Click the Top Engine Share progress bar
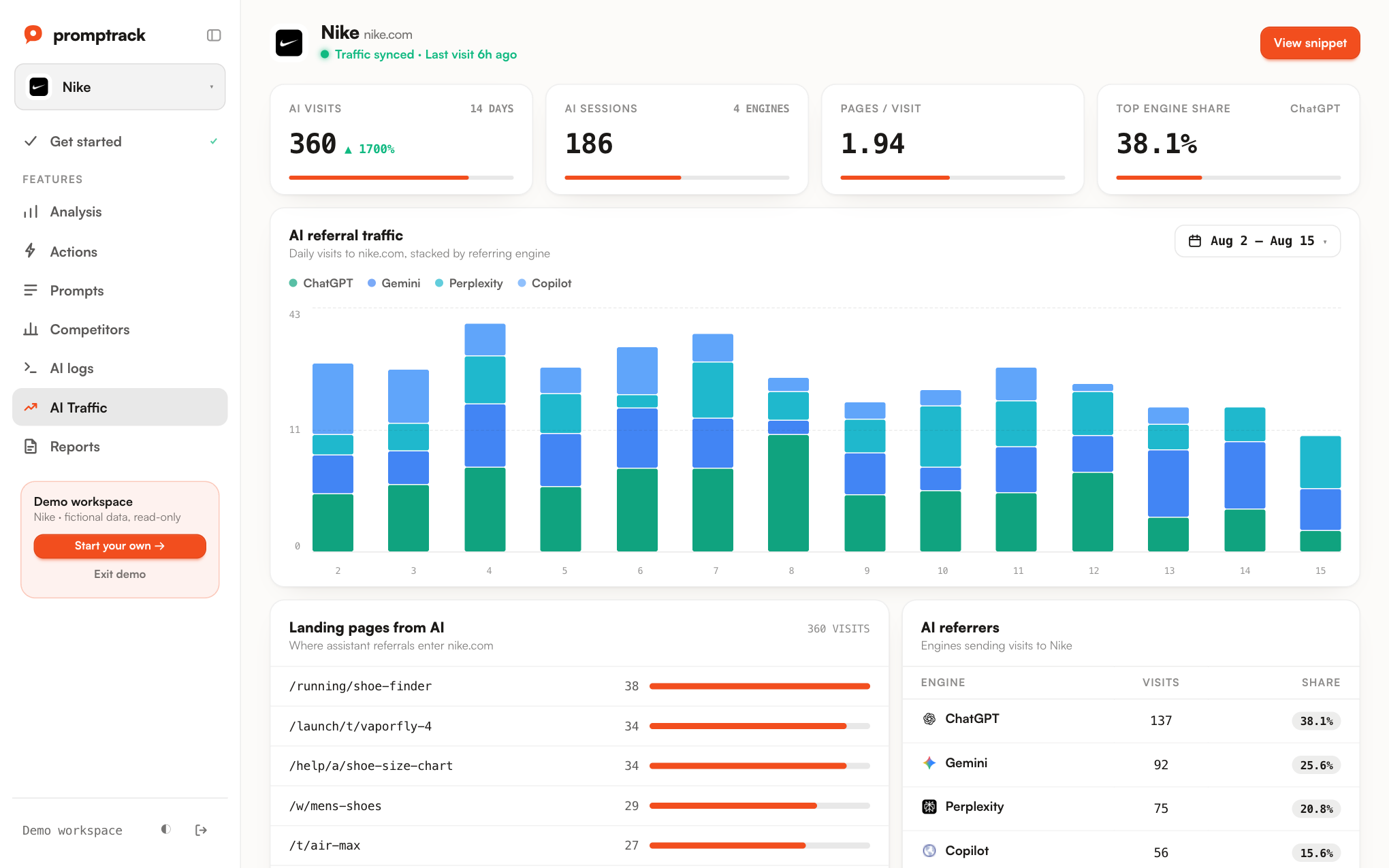The image size is (1389, 868). (1228, 178)
